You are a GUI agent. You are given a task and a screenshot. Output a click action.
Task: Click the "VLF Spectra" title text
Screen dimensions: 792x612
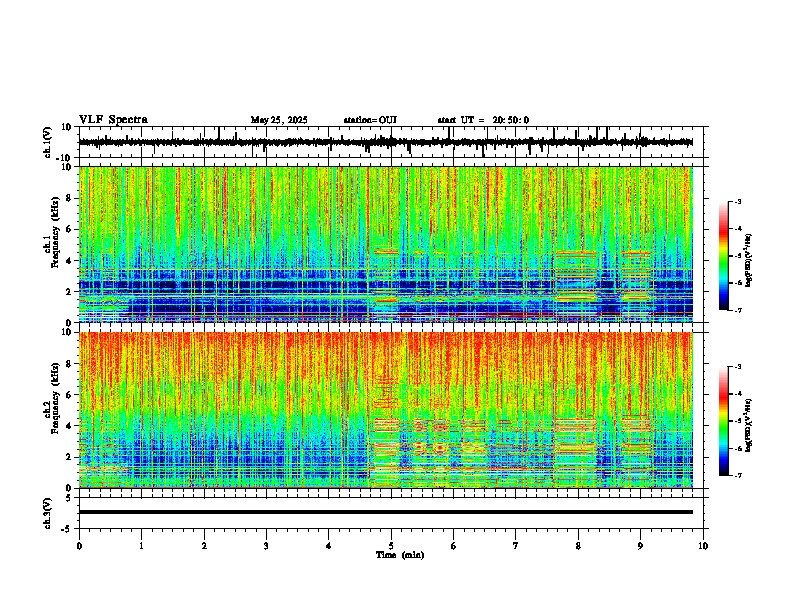[x=113, y=120]
